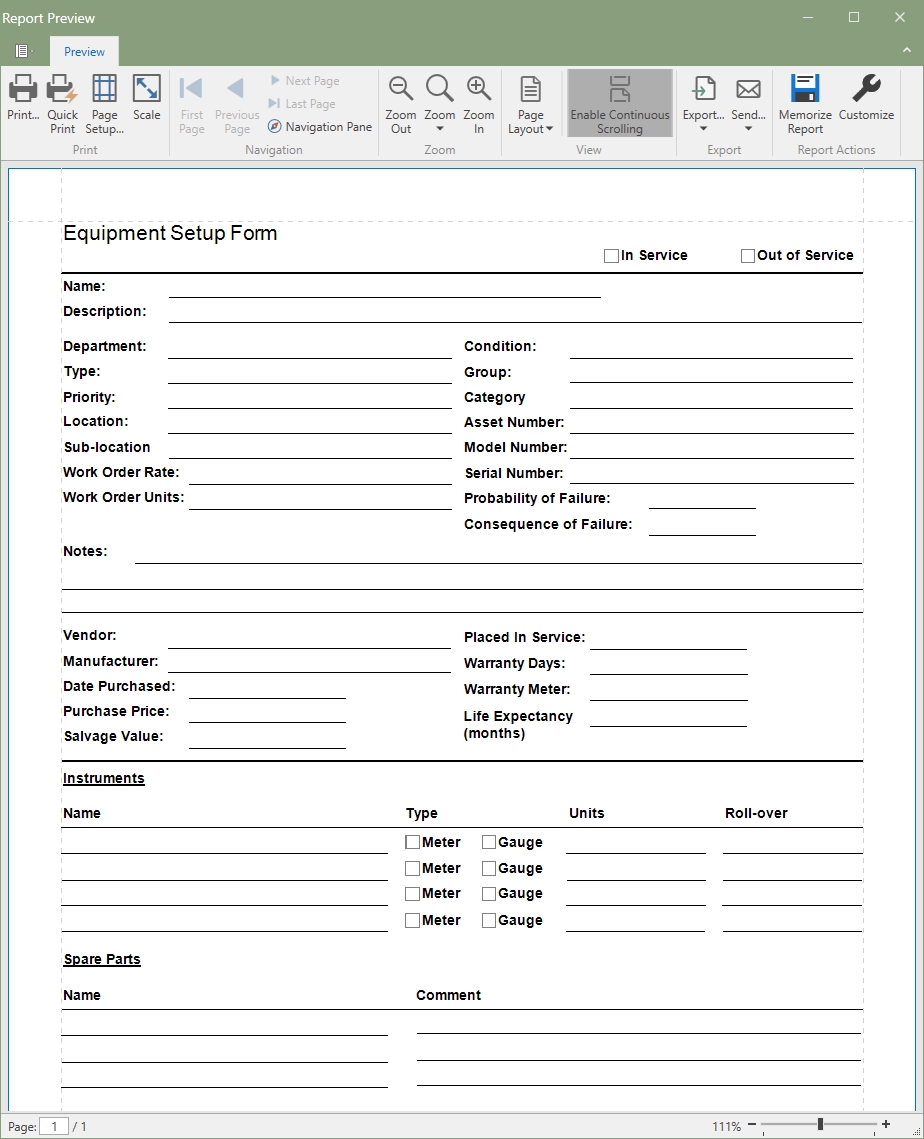This screenshot has width=924, height=1139.
Task: Click the 111% zoom percentage
Action: tap(726, 1127)
